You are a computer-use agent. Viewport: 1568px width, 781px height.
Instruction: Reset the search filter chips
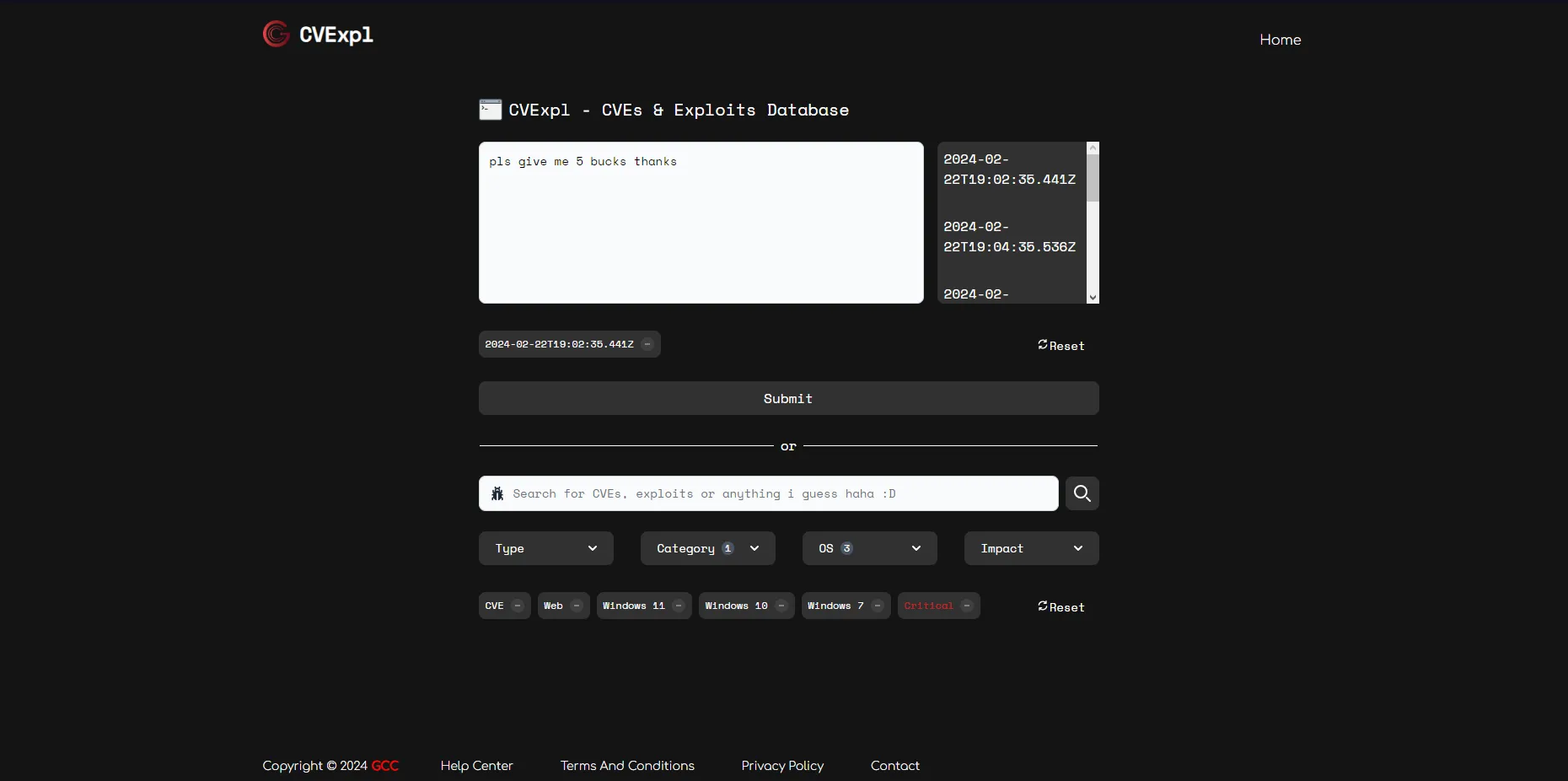click(x=1061, y=607)
